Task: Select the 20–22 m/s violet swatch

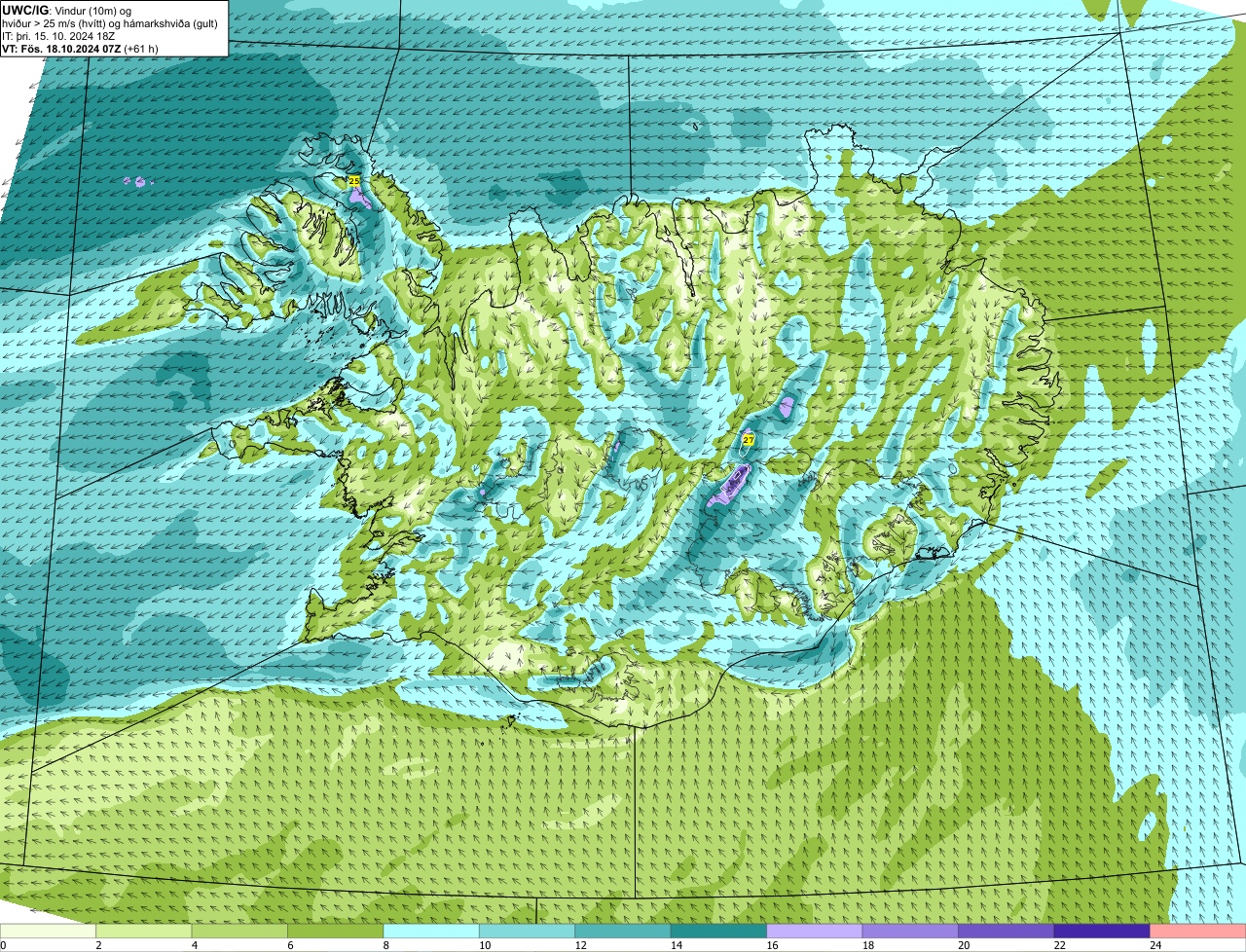Action: pyautogui.click(x=1007, y=932)
